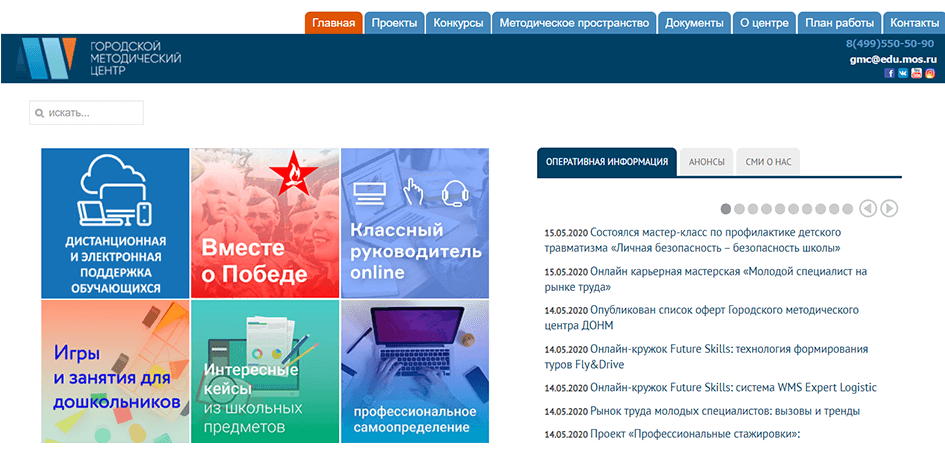Open Классный руководитель online tile
This screenshot has height=449, width=945.
[415, 223]
